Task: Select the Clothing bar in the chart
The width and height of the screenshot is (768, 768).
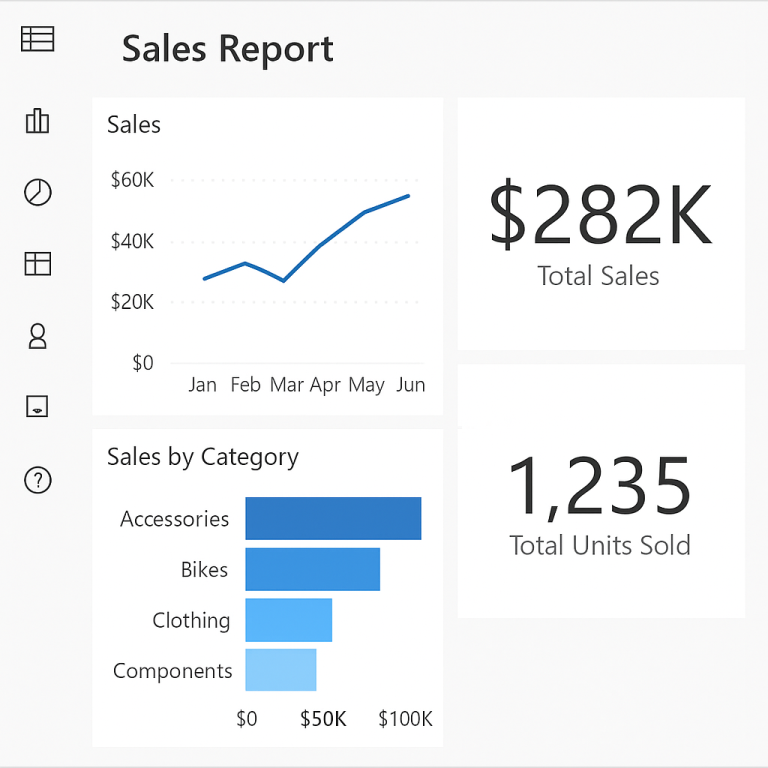Action: pos(288,620)
